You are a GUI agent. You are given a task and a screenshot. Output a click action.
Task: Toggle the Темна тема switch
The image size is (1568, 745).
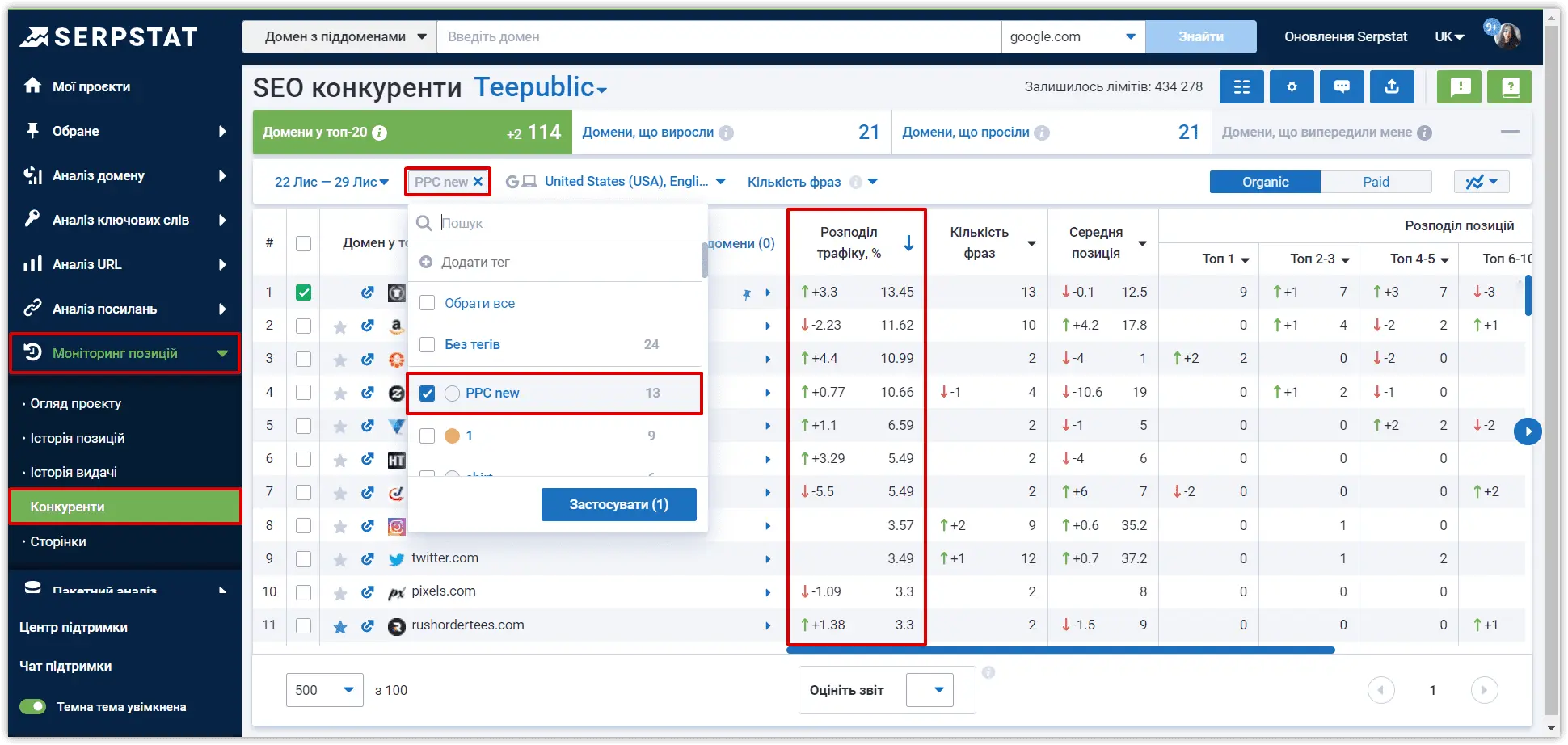(33, 707)
